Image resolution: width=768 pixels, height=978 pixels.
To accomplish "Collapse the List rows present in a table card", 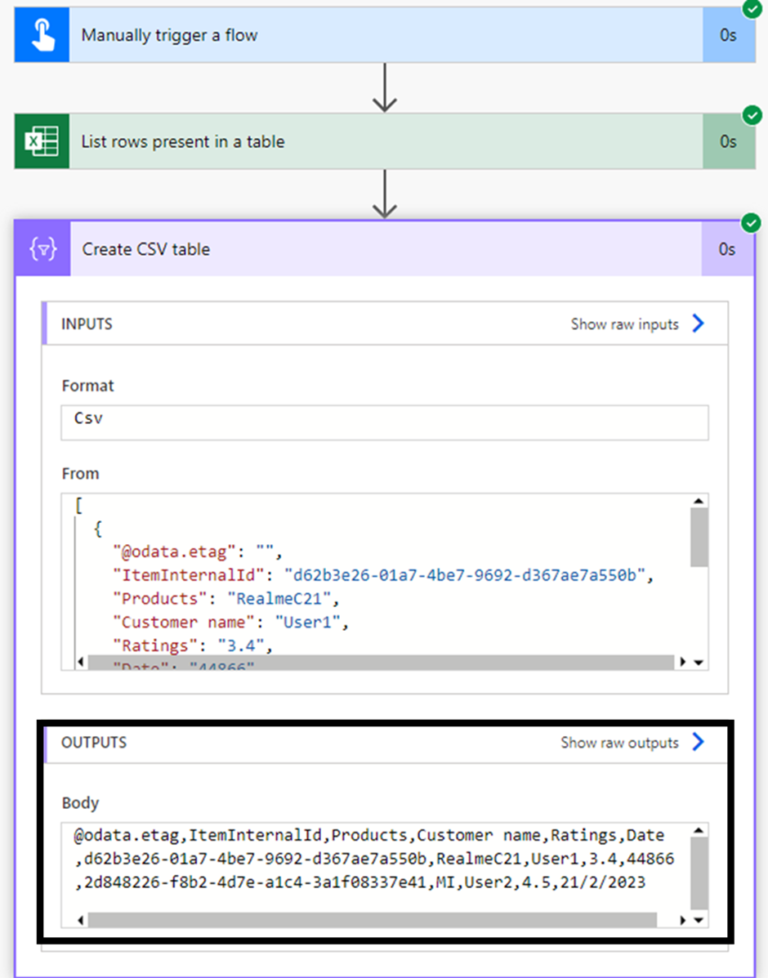I will click(x=300, y=141).
